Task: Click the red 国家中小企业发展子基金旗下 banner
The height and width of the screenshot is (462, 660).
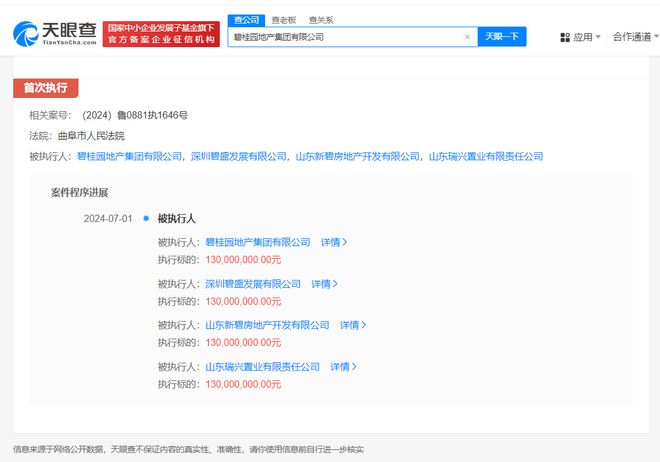Action: click(x=161, y=34)
